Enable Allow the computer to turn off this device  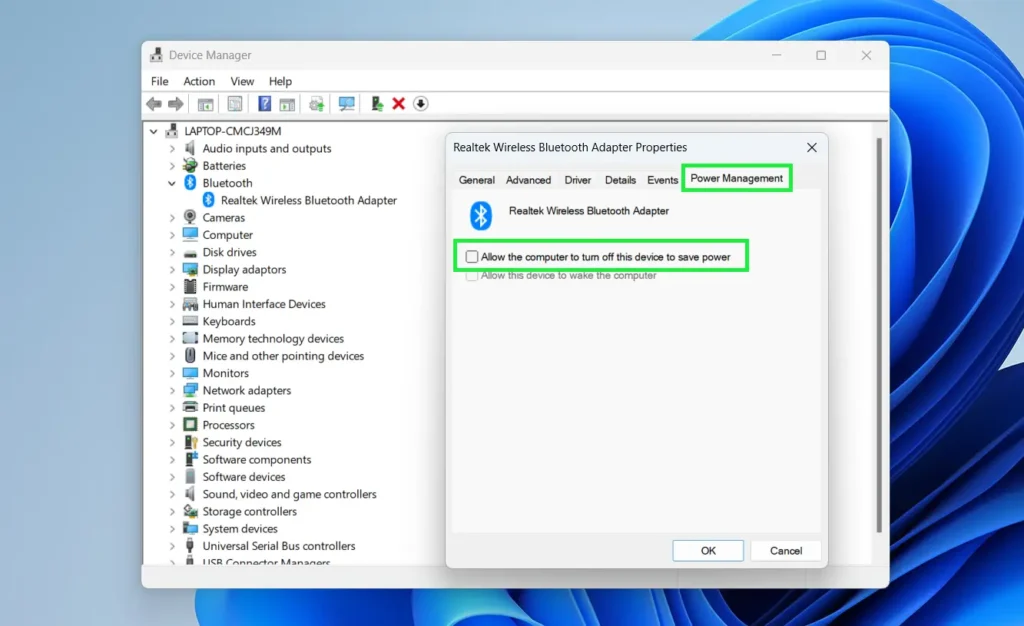coord(471,256)
